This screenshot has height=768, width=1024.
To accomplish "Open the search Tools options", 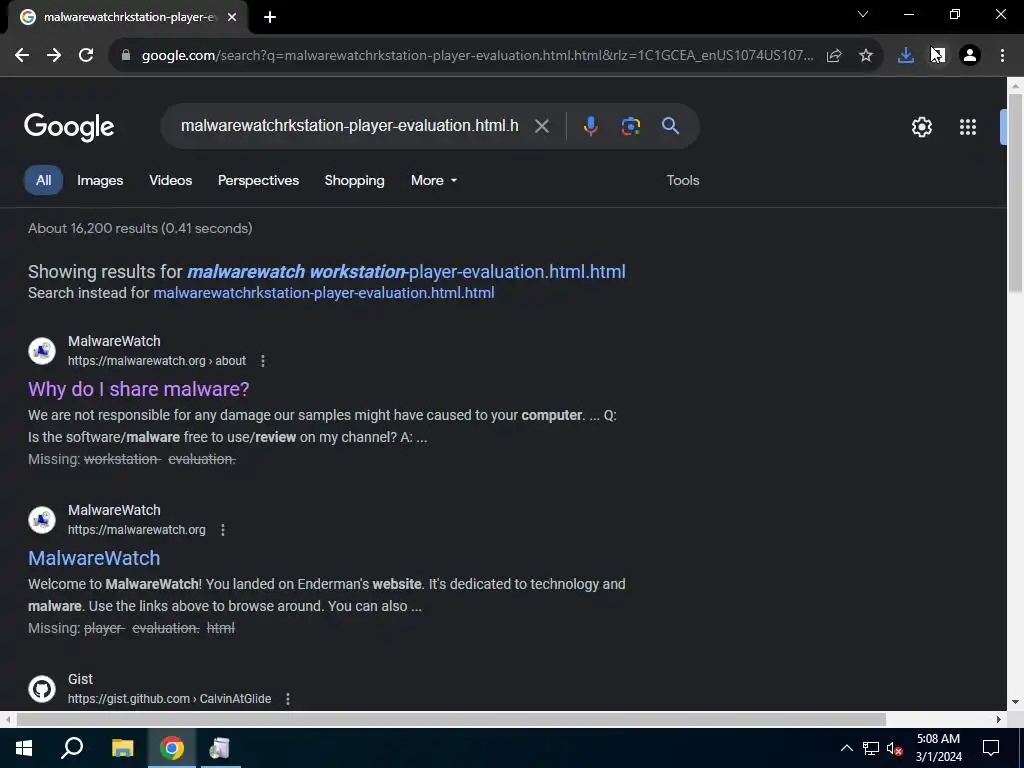I will pyautogui.click(x=682, y=180).
